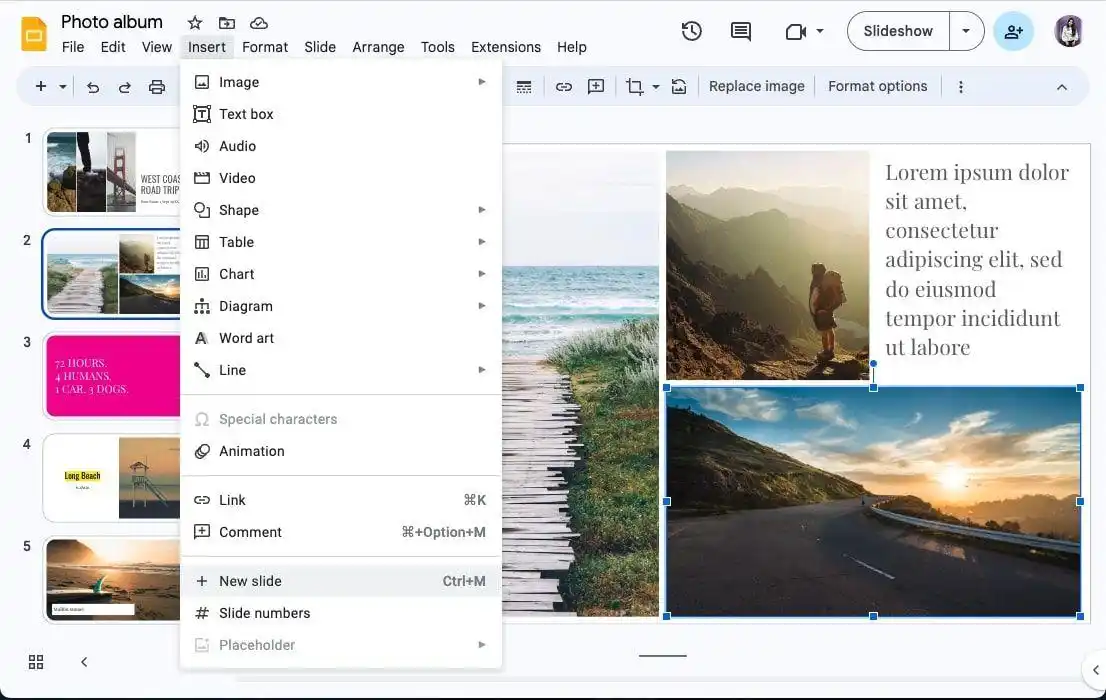Open the comments history icon

[x=741, y=31]
